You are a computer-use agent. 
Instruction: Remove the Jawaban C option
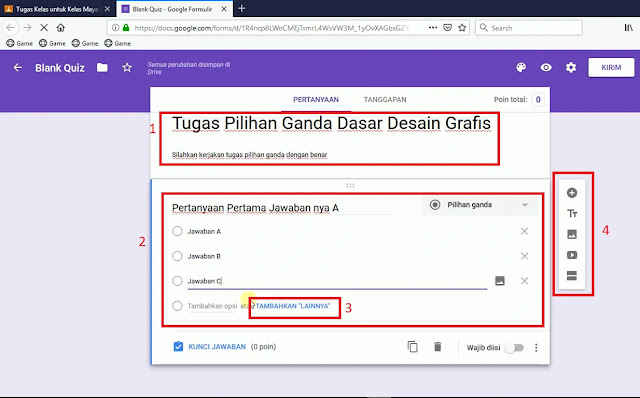coord(524,281)
